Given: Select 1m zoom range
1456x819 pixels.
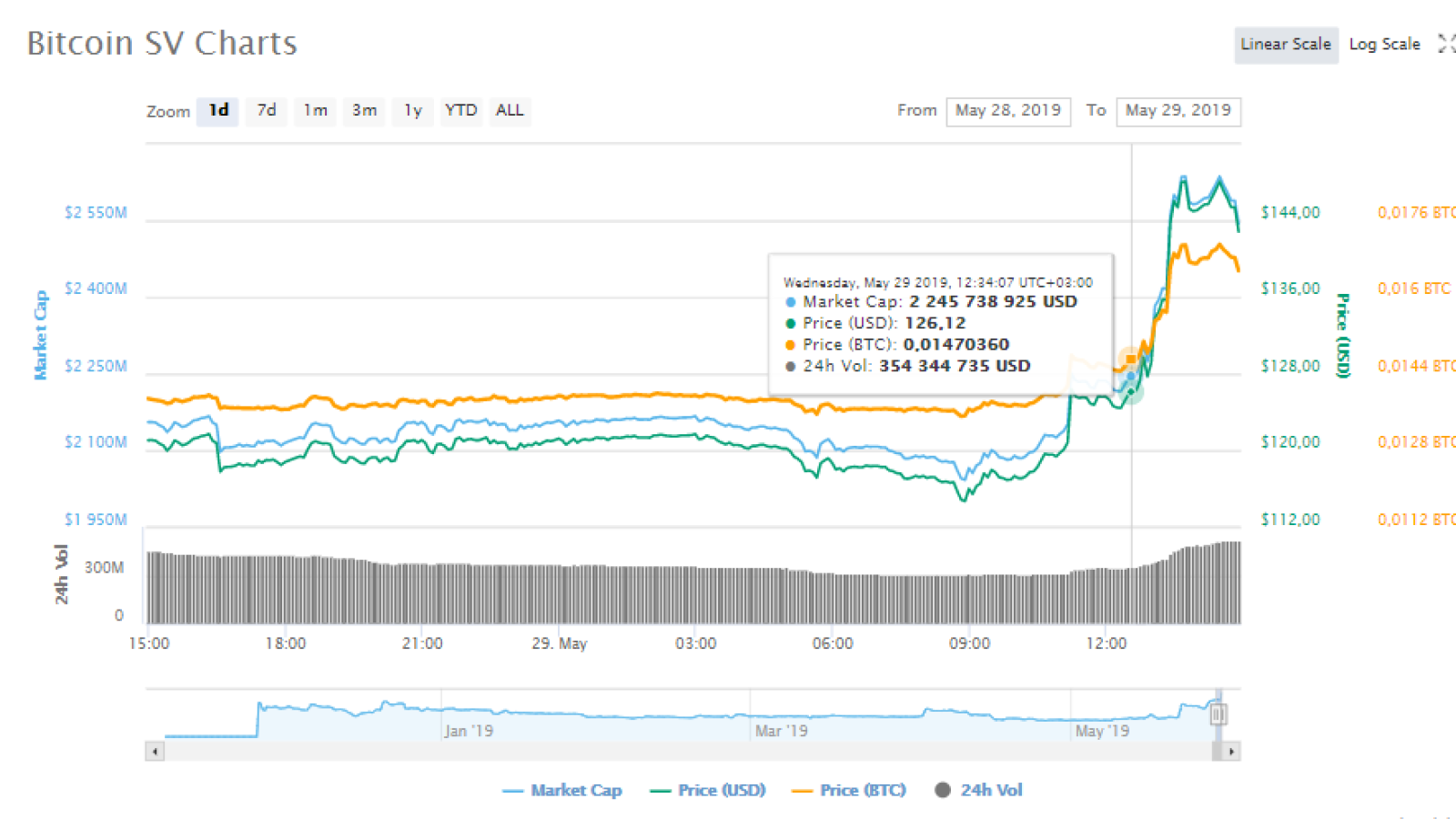Looking at the screenshot, I should 315,111.
